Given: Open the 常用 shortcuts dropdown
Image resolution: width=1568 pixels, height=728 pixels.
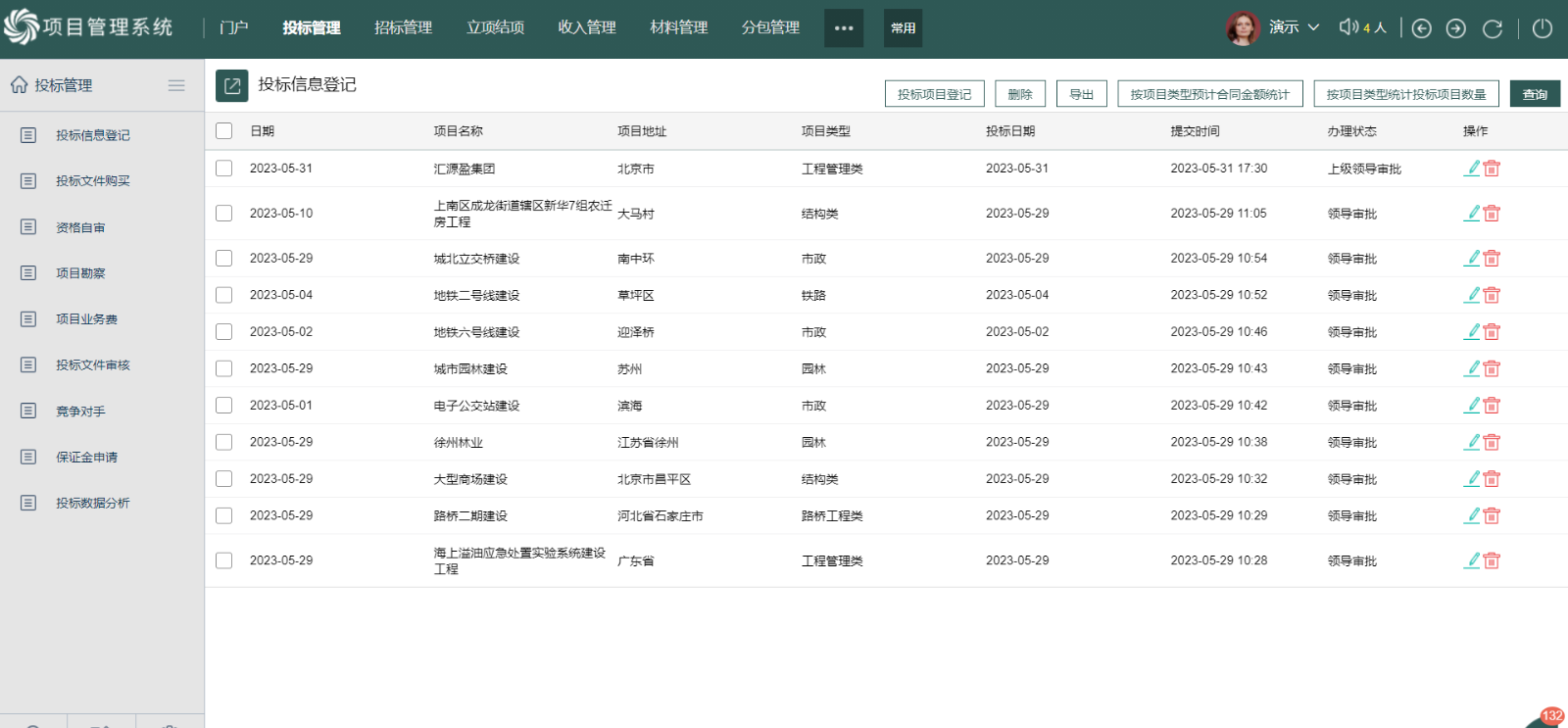Looking at the screenshot, I should [x=903, y=28].
